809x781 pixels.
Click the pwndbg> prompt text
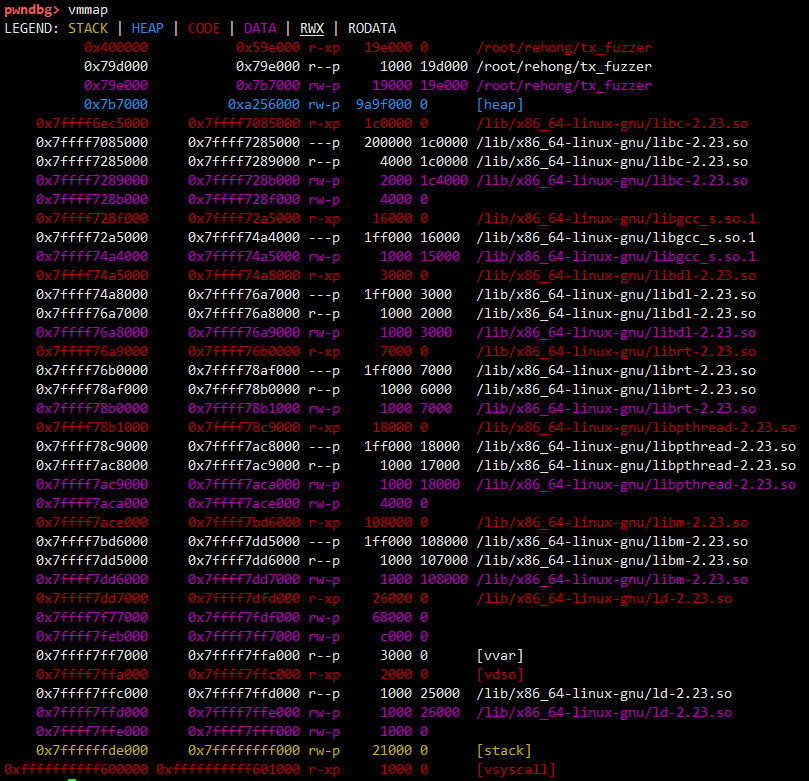[x=32, y=10]
